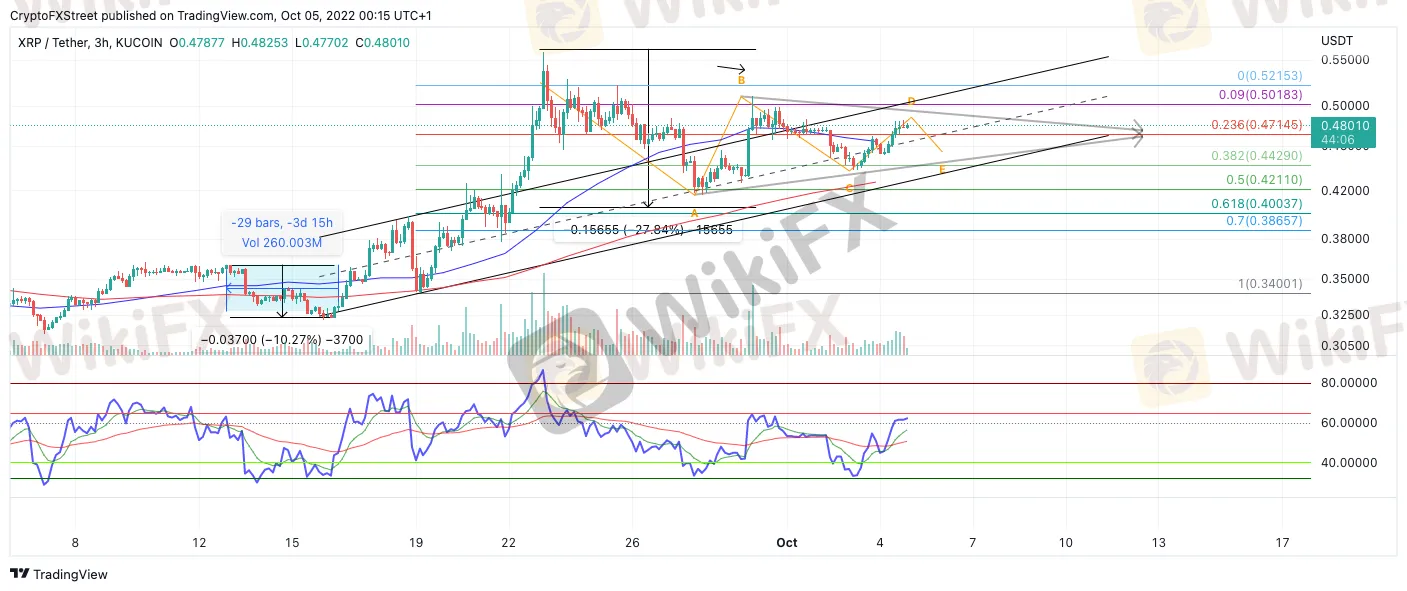Click the orange wave label C
Viewport: 1407px width, 591px height.
(x=849, y=187)
